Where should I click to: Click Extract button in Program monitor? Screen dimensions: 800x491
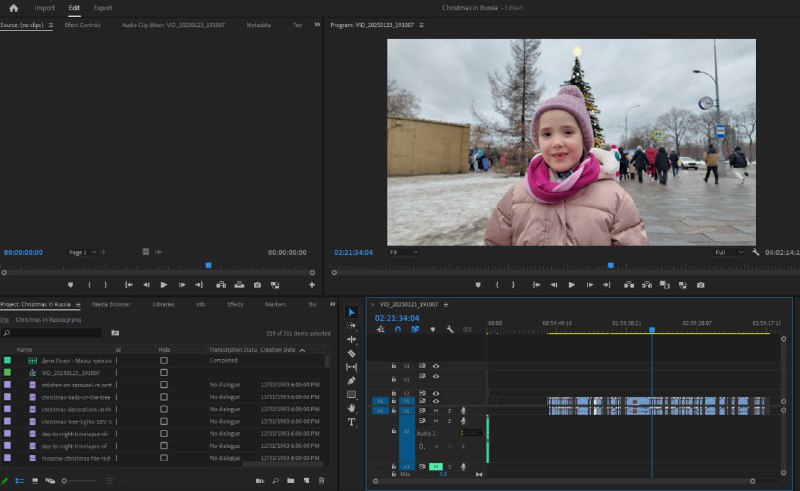646,285
